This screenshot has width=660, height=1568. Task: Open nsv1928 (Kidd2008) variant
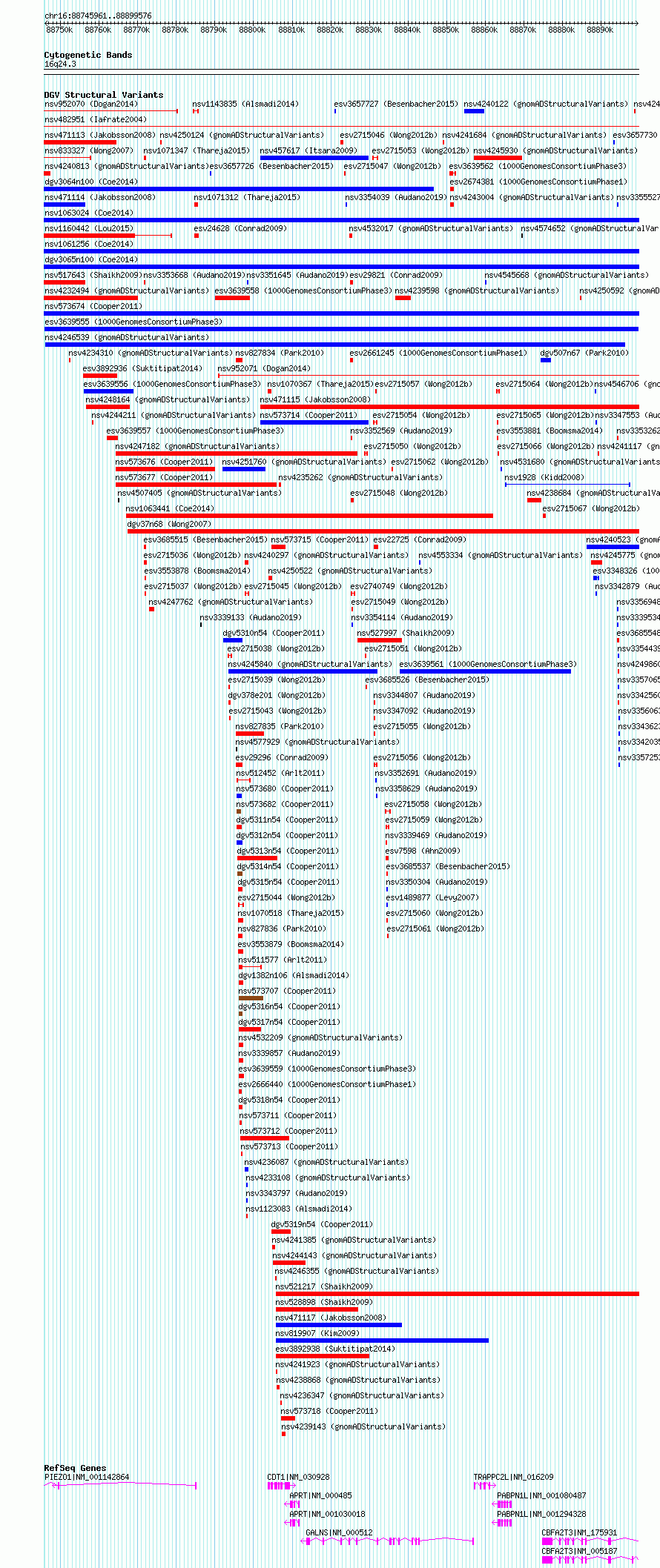(x=544, y=477)
